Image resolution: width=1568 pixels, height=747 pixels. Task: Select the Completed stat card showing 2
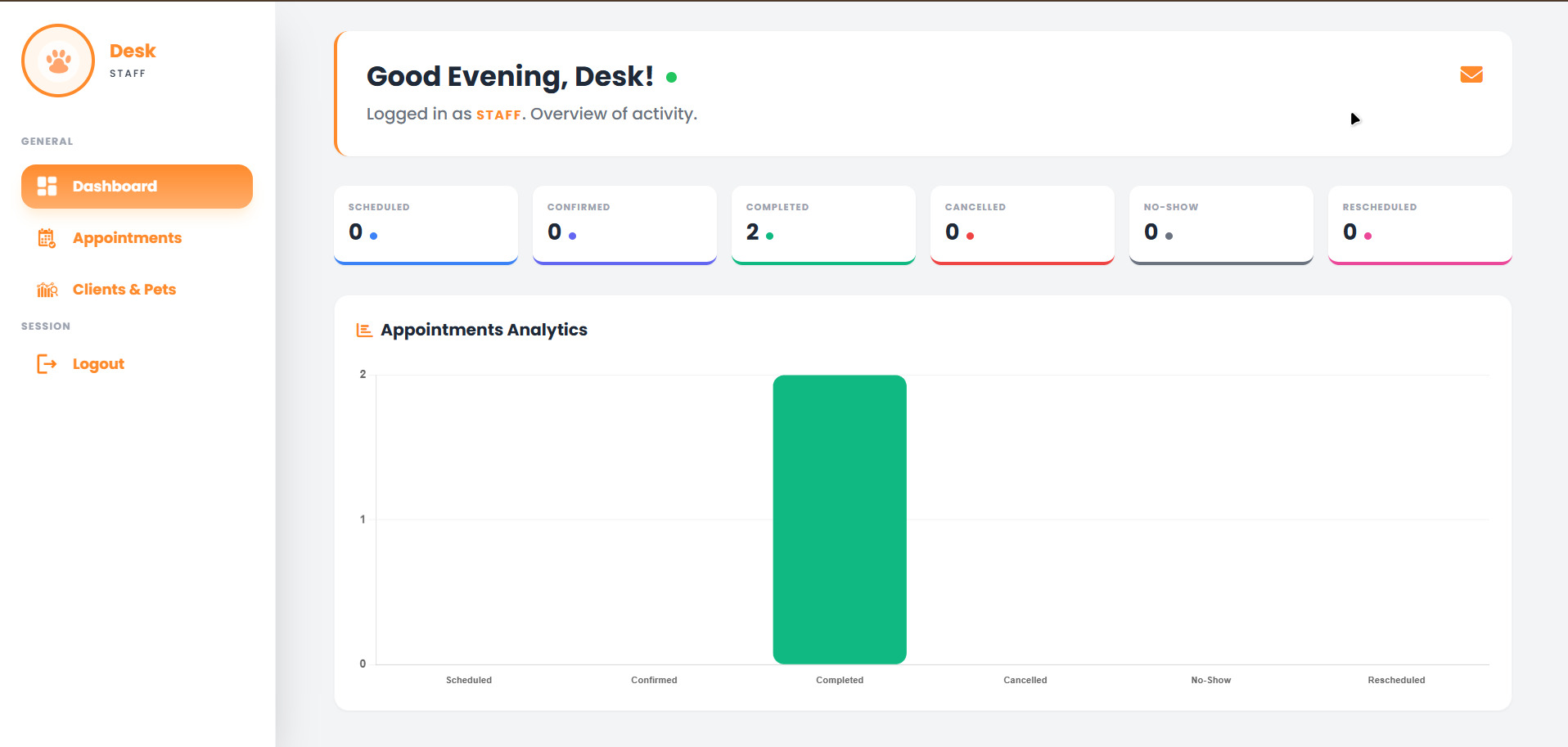point(823,225)
